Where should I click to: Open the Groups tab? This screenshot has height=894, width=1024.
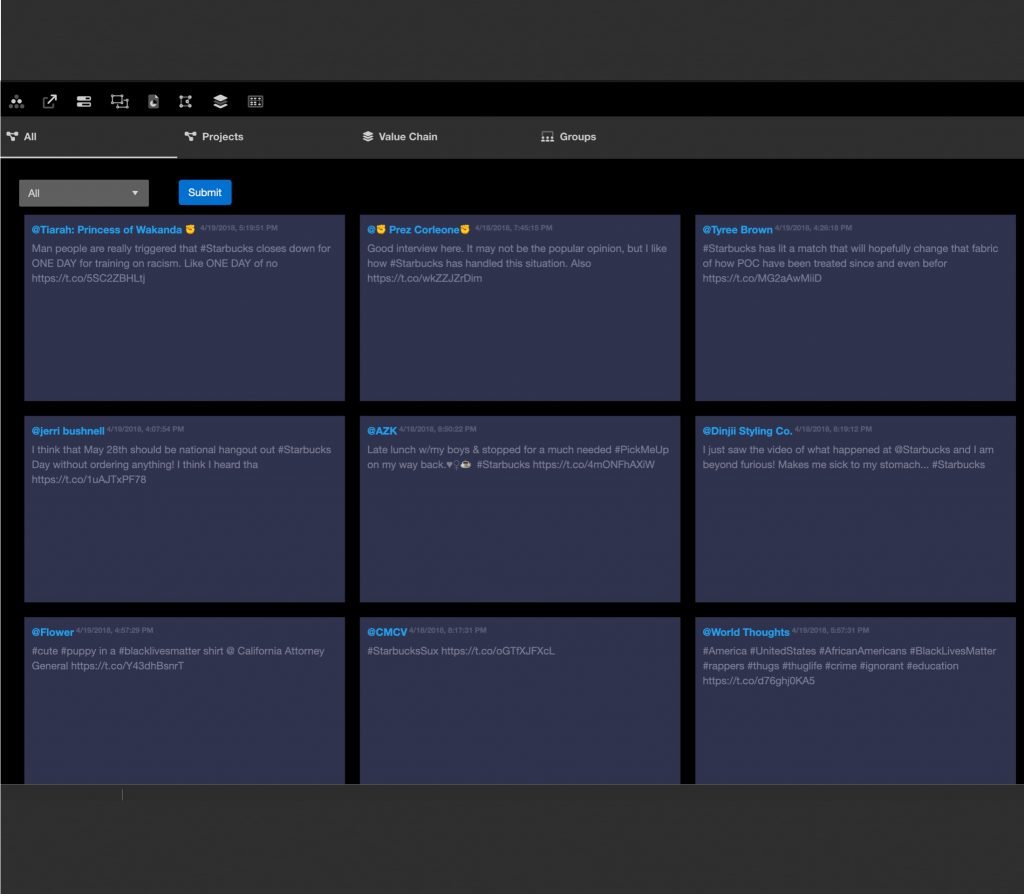[x=568, y=136]
